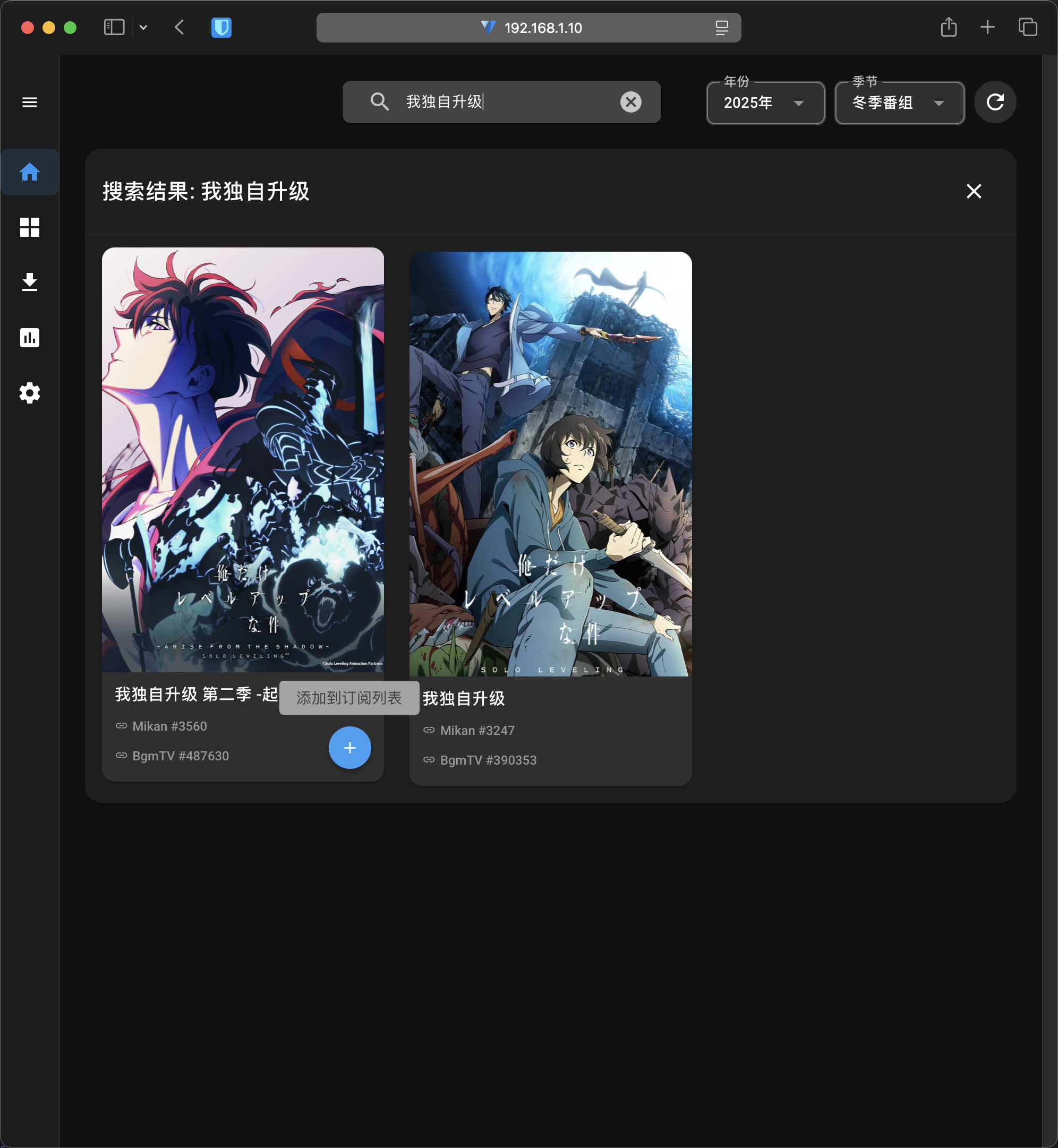1058x1148 pixels.
Task: Focus the search field containing 我独自升级
Action: click(x=501, y=102)
